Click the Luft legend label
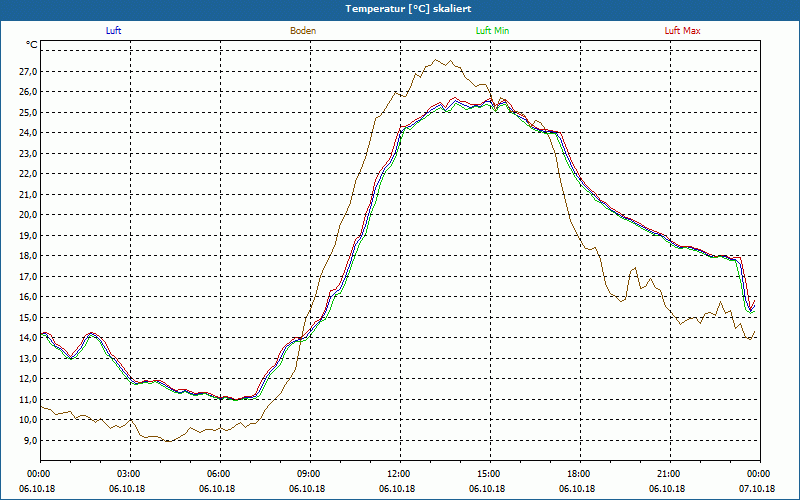The image size is (800, 500). (113, 31)
